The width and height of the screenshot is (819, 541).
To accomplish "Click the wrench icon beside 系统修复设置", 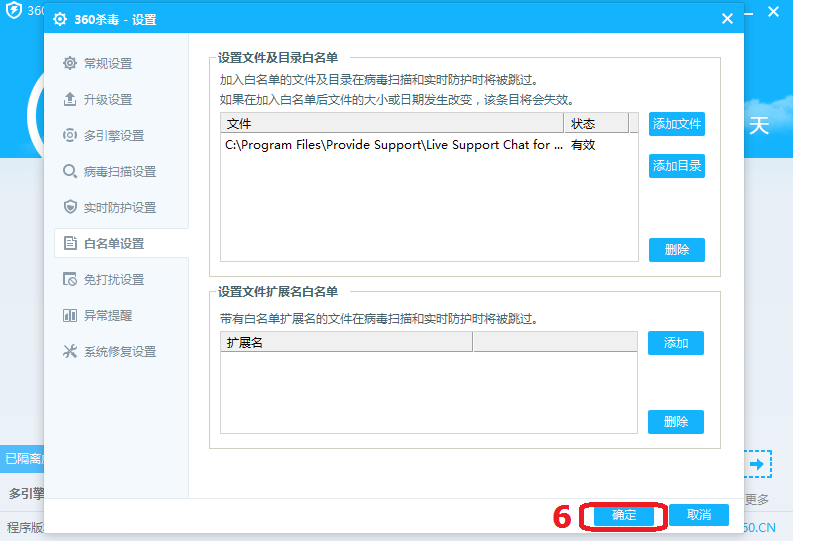I will click(x=70, y=351).
